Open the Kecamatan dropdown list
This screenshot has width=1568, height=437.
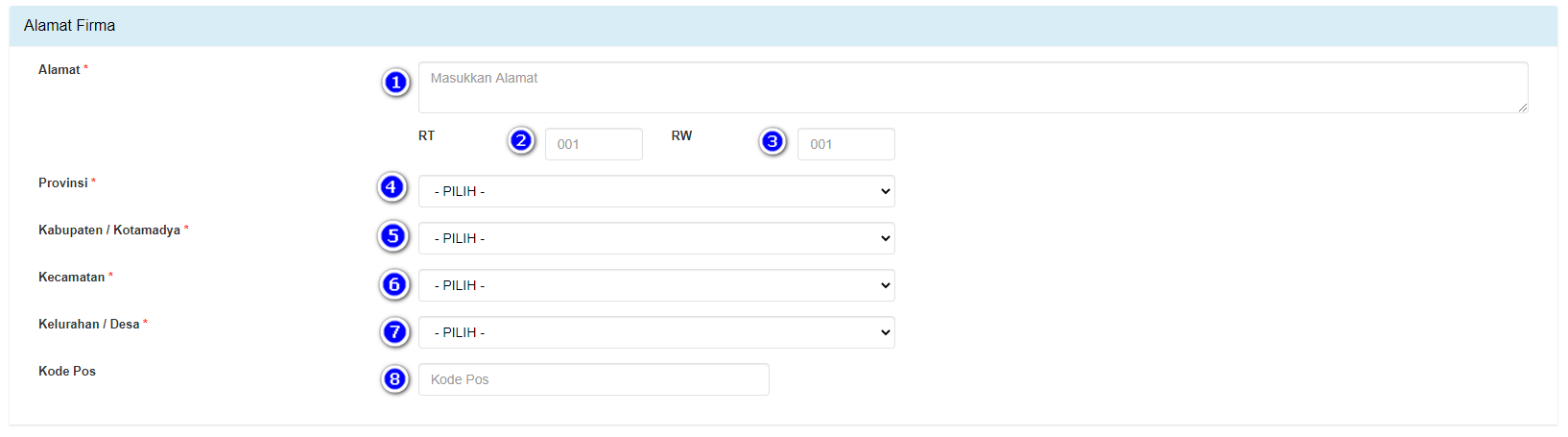tap(656, 285)
